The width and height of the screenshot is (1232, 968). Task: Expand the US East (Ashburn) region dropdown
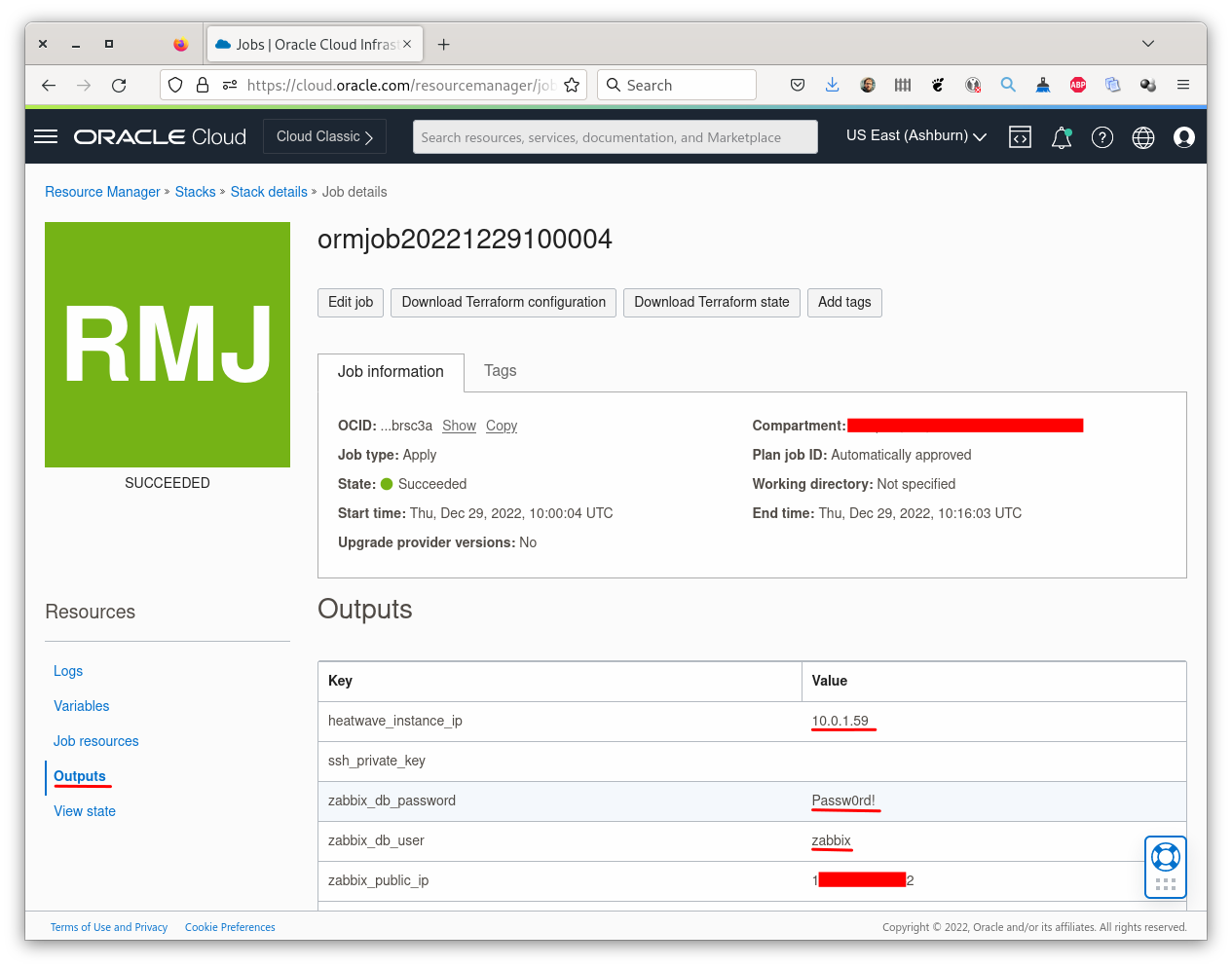[x=916, y=136]
